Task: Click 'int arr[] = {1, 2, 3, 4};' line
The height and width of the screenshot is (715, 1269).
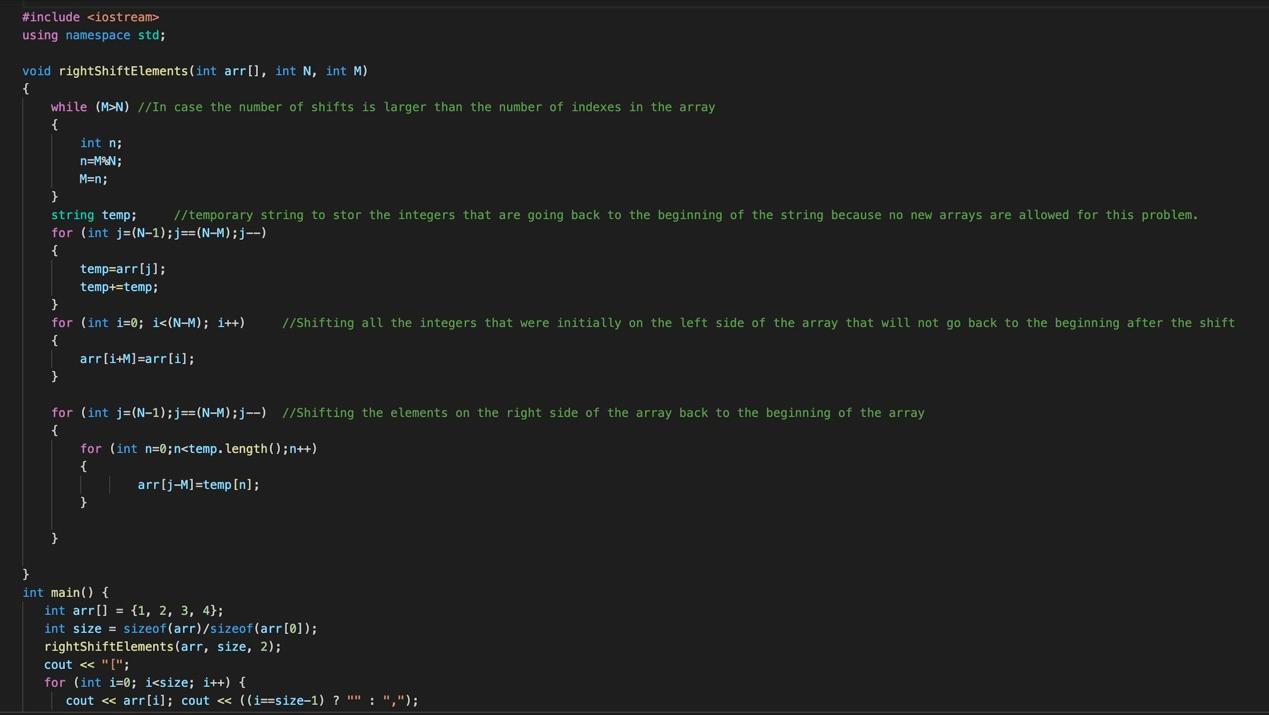Action: pyautogui.click(x=134, y=611)
